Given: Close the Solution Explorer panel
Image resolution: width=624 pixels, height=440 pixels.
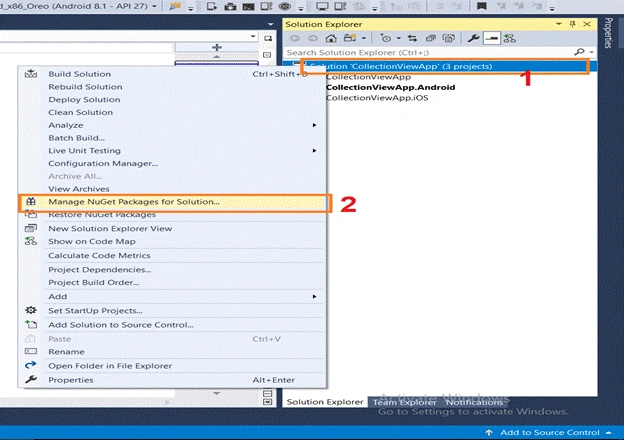Looking at the screenshot, I should (x=587, y=24).
